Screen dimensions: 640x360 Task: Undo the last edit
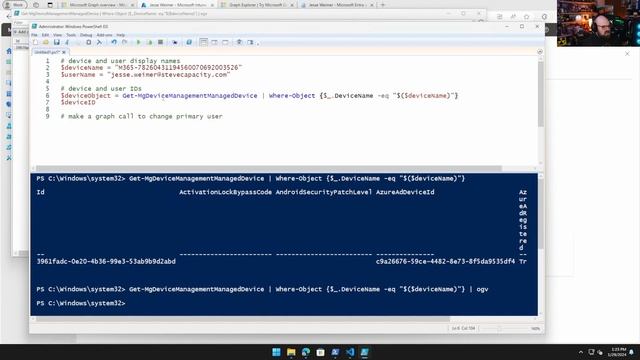114,42
